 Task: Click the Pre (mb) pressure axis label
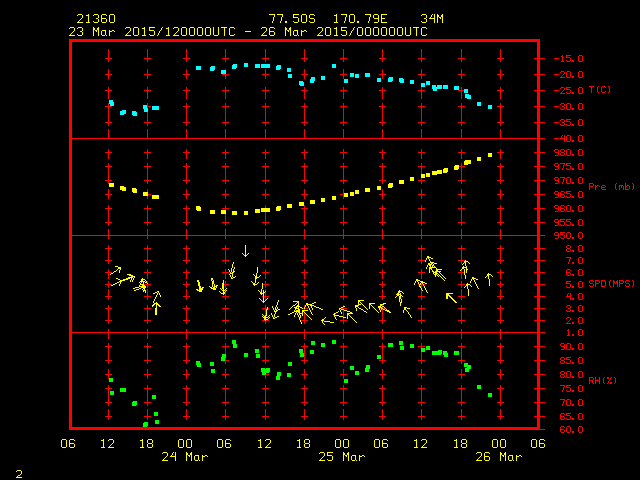tap(611, 187)
